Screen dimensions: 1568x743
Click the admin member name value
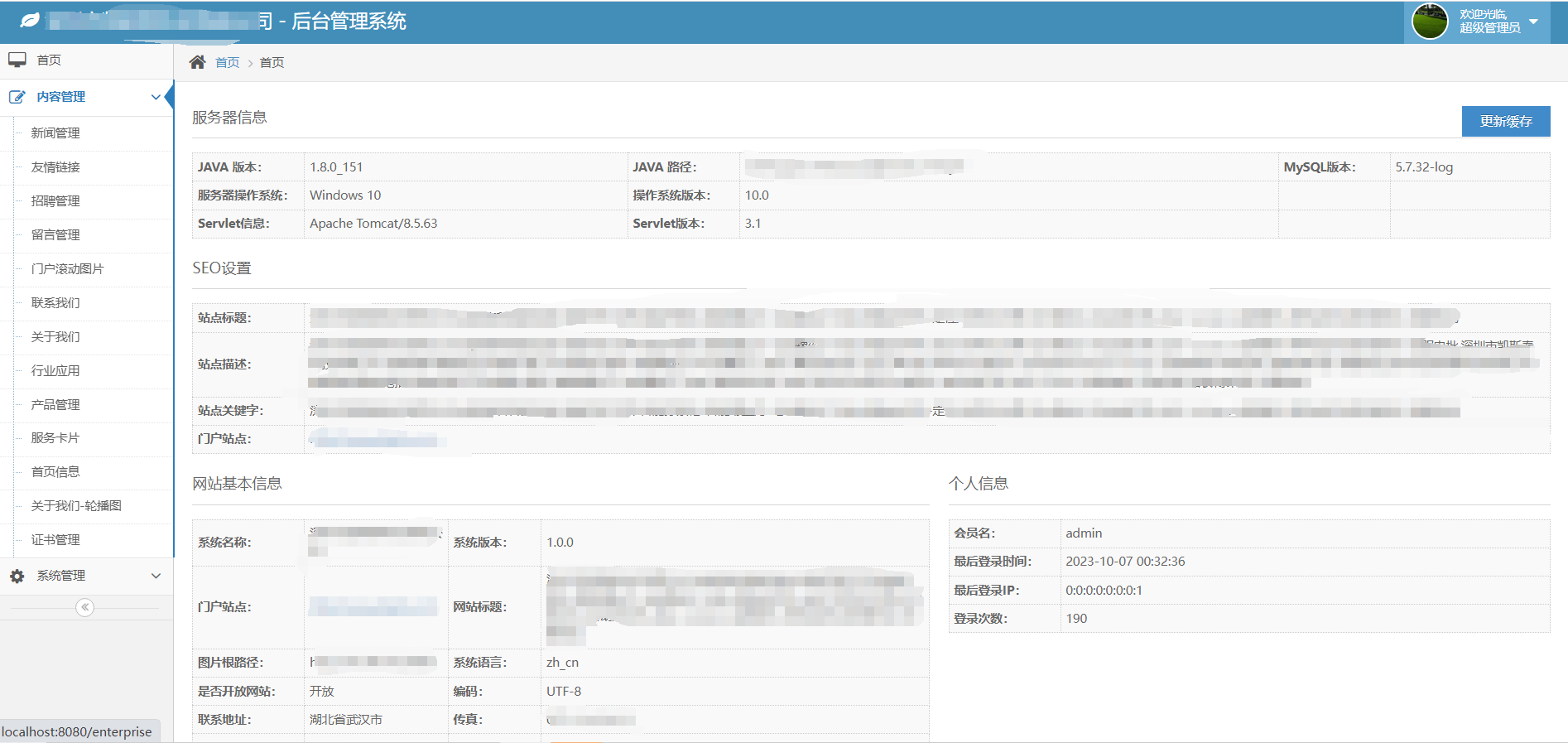click(1084, 533)
